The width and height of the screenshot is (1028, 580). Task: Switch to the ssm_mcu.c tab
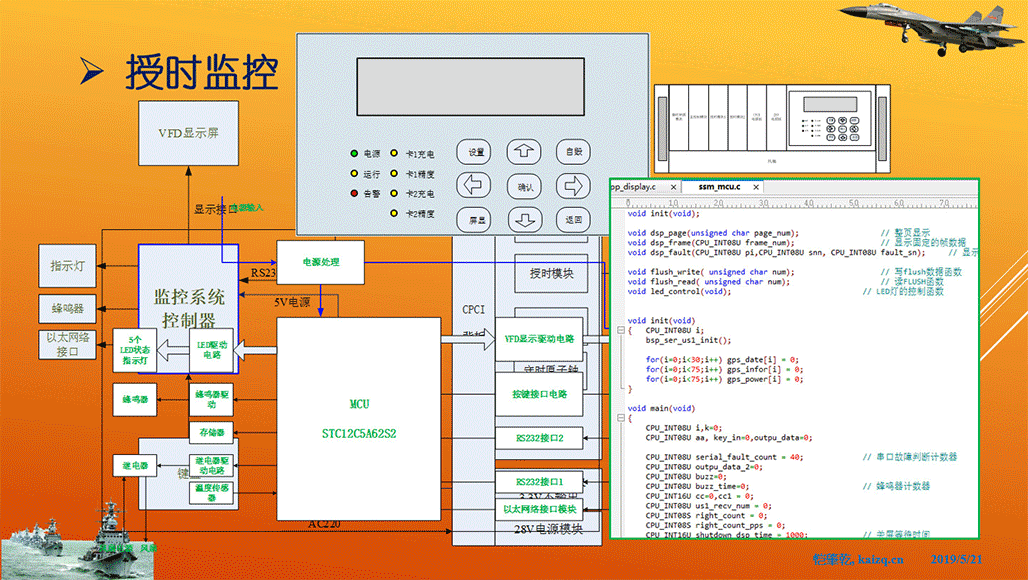point(720,187)
